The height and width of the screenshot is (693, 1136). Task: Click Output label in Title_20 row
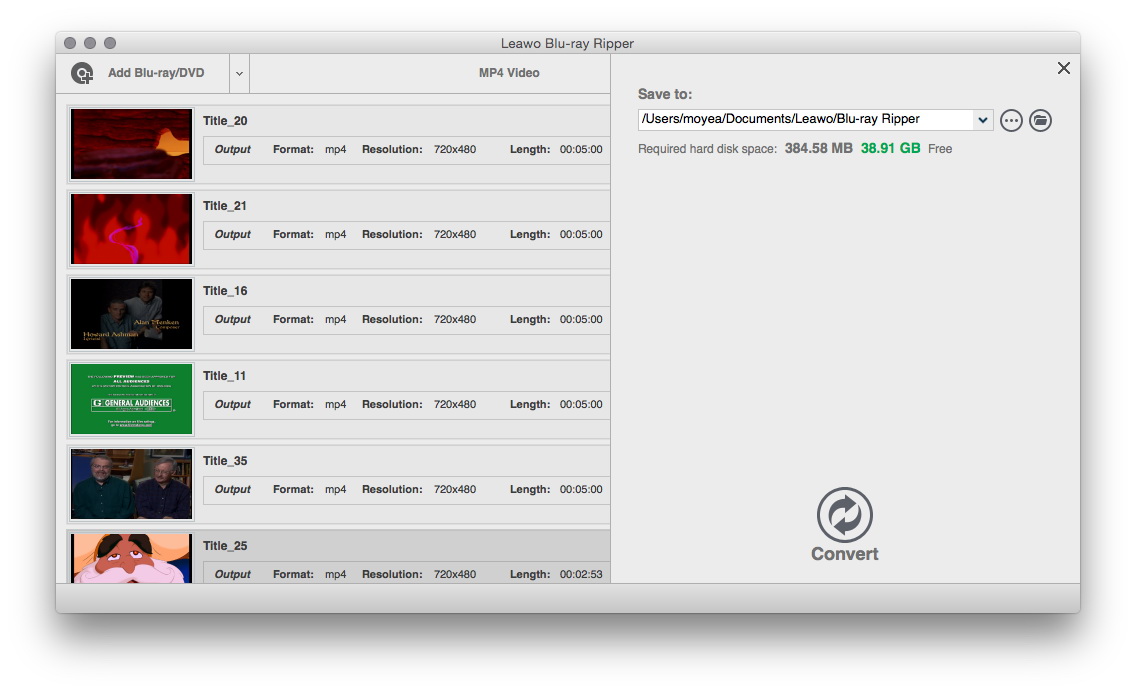[233, 149]
